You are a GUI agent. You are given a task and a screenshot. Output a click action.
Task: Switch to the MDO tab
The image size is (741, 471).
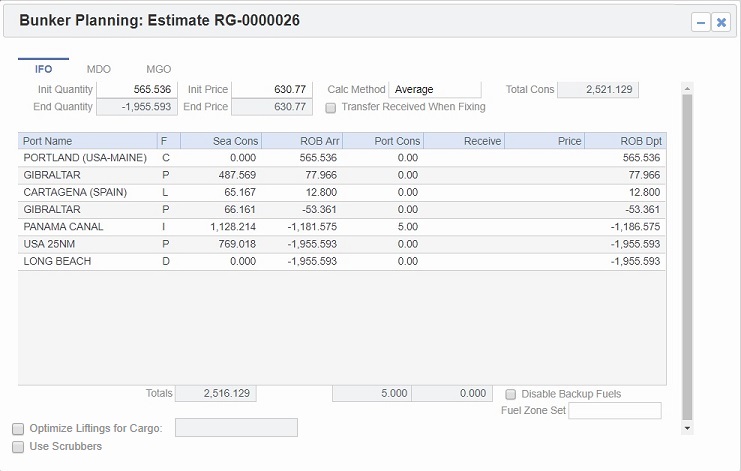click(x=99, y=69)
